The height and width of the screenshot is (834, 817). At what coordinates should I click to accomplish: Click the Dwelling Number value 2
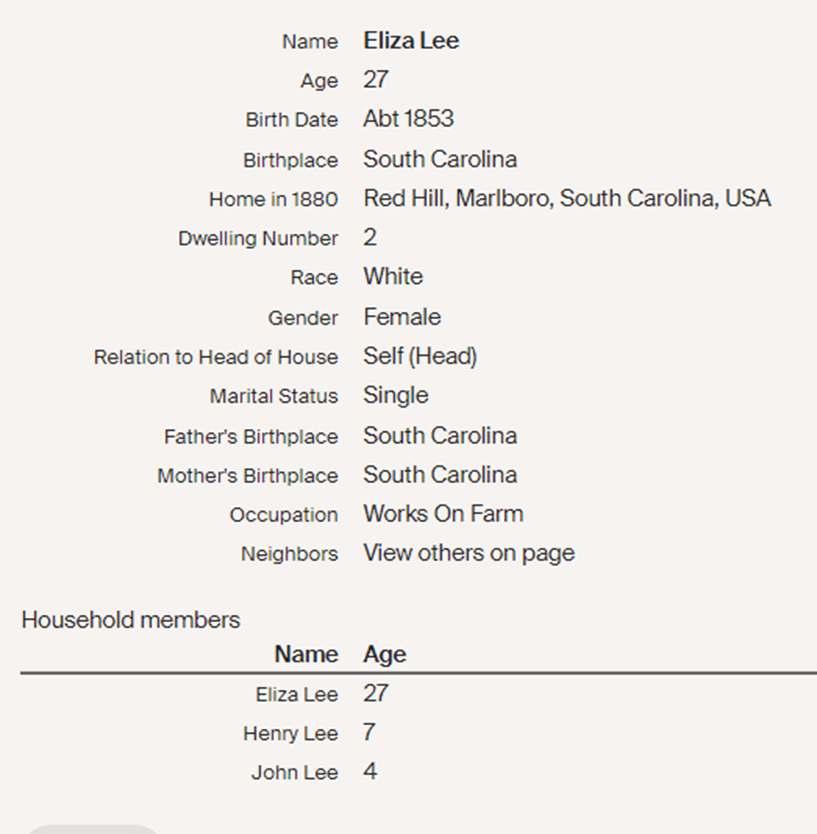[370, 238]
